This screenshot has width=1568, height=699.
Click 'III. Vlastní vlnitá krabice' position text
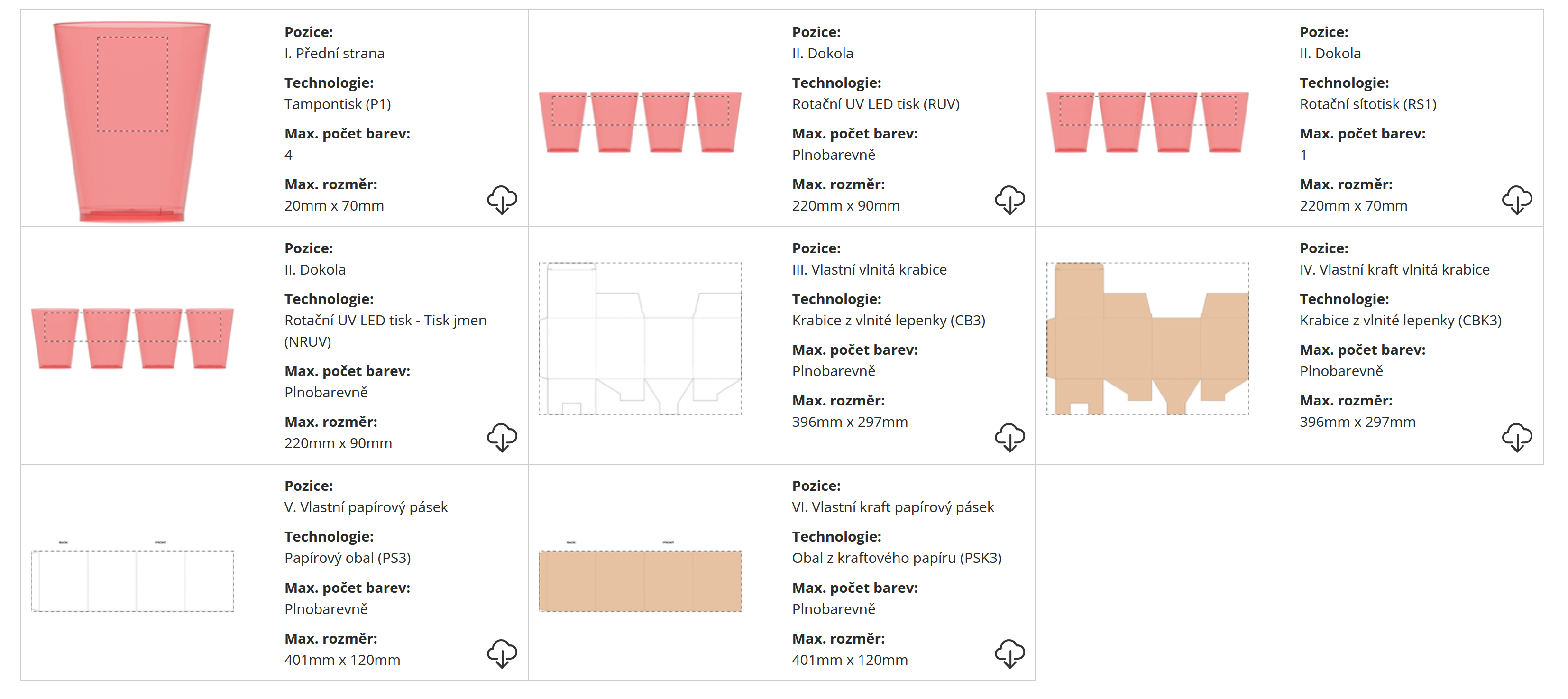click(x=869, y=270)
